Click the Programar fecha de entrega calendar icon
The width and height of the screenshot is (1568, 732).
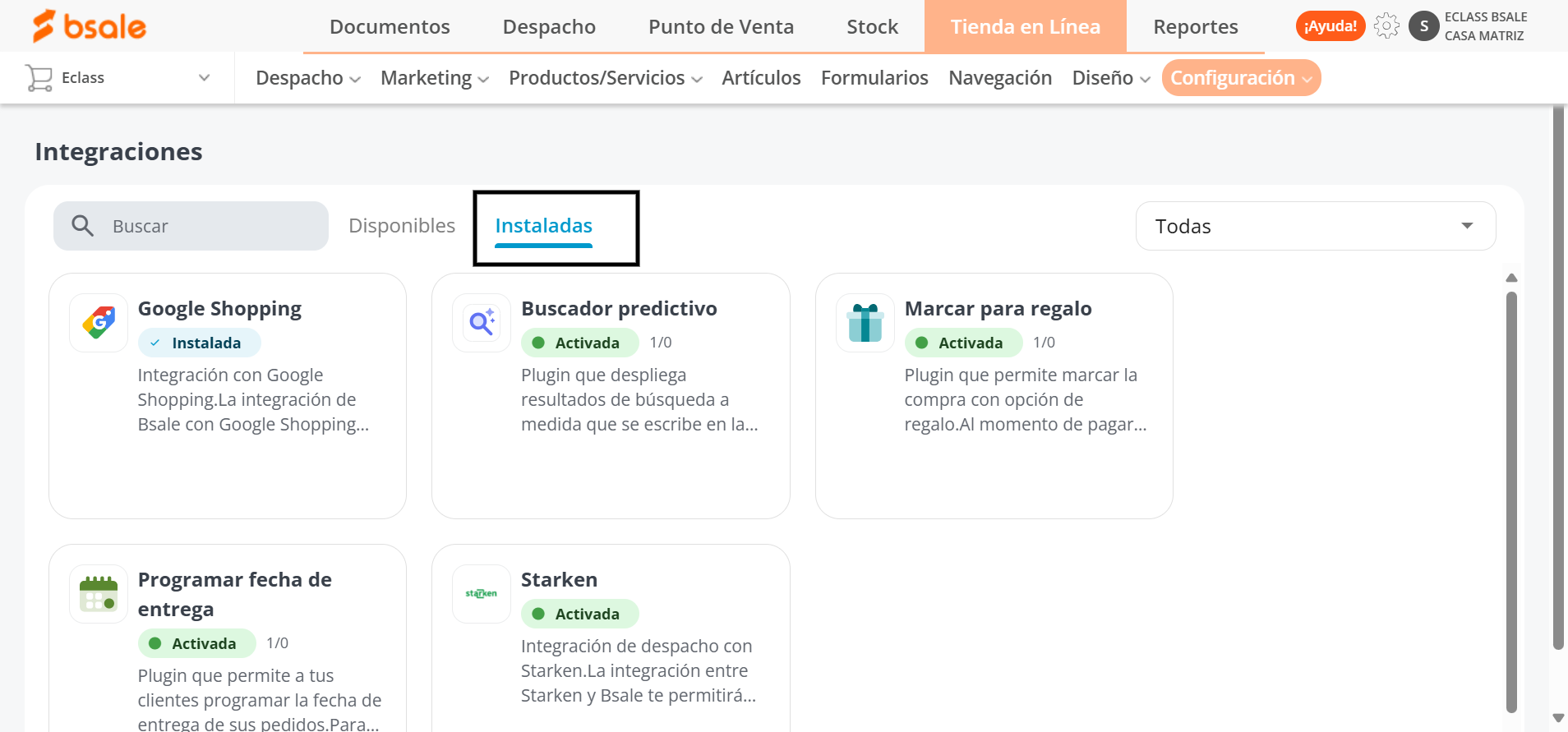pyautogui.click(x=99, y=594)
